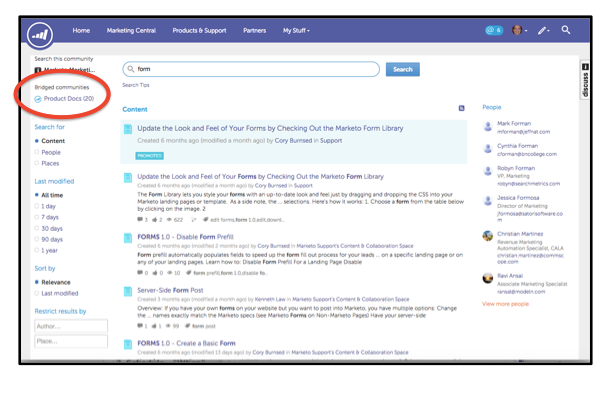Open the Partners menu item

click(x=254, y=30)
